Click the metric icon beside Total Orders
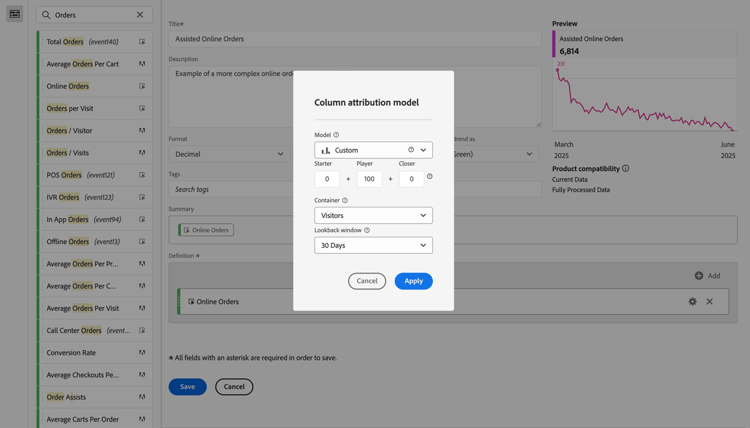 (x=142, y=42)
